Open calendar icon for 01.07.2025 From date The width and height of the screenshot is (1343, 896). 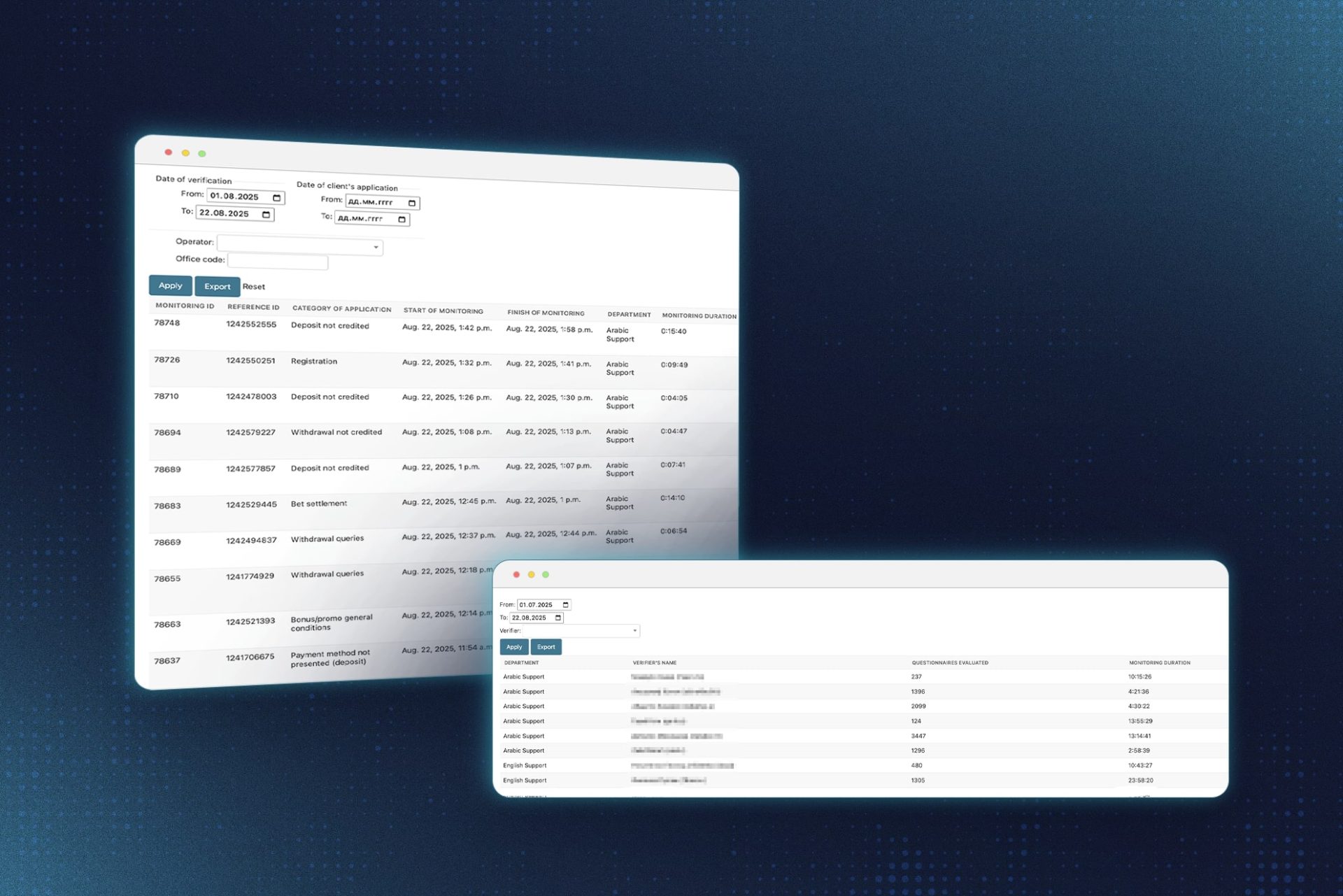(x=565, y=605)
